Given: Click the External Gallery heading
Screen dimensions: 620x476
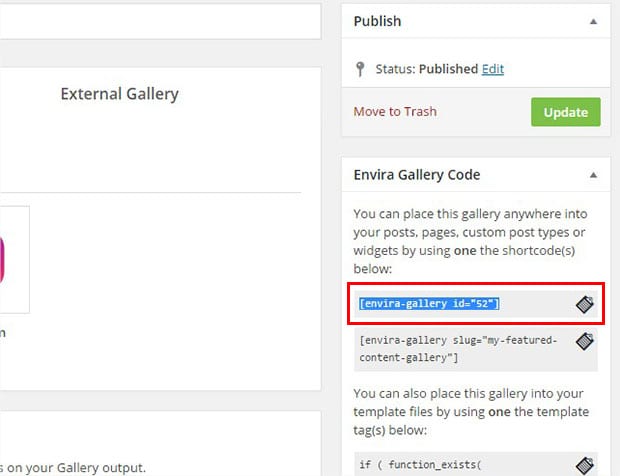Looking at the screenshot, I should (119, 94).
